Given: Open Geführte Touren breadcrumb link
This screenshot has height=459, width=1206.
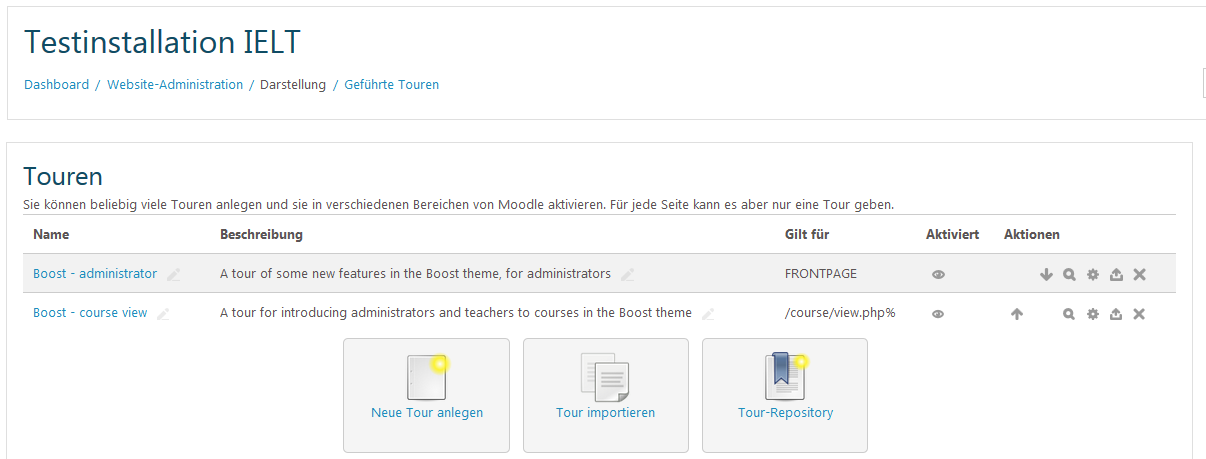Looking at the screenshot, I should [x=391, y=85].
